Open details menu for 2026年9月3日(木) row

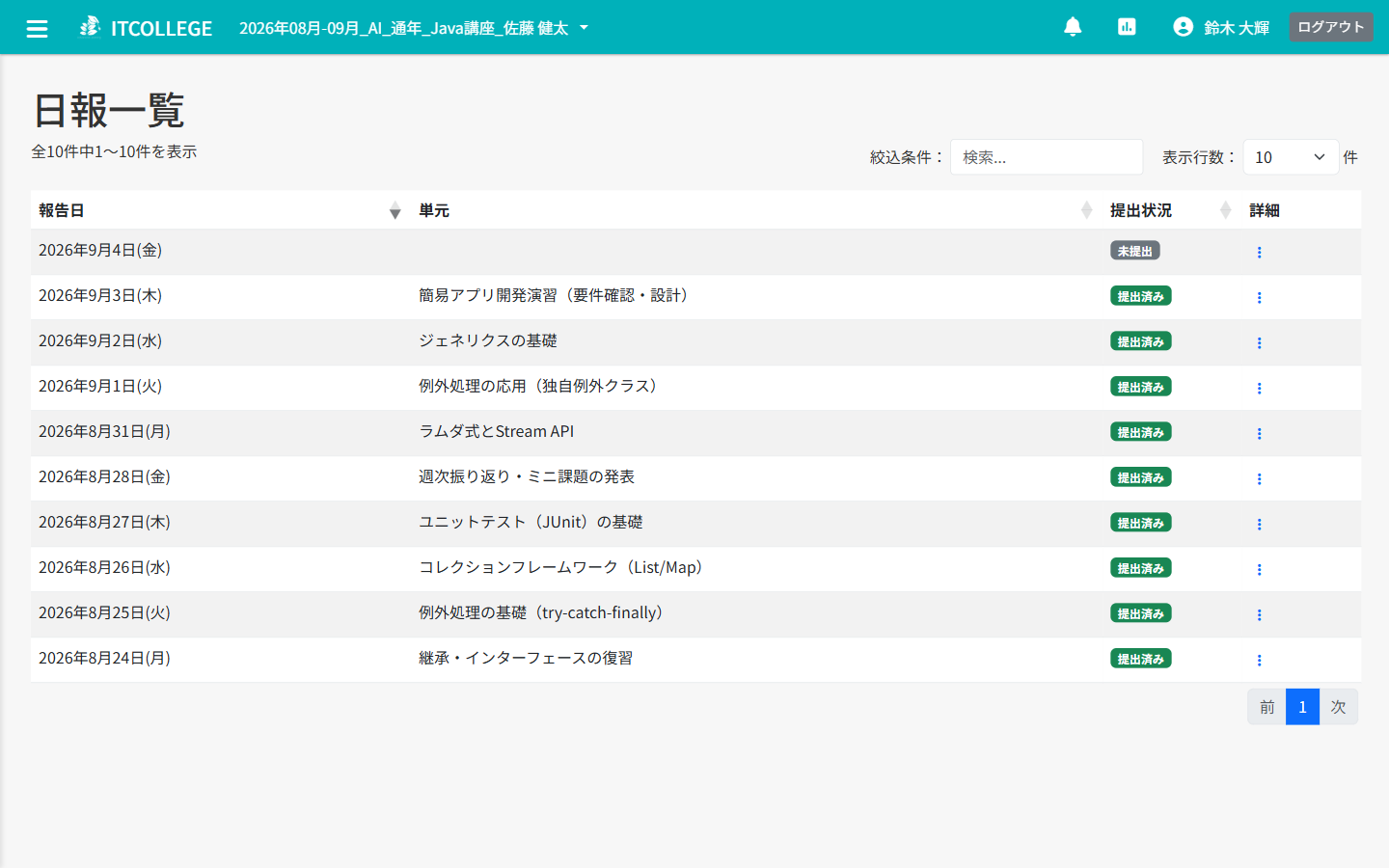point(1259,297)
